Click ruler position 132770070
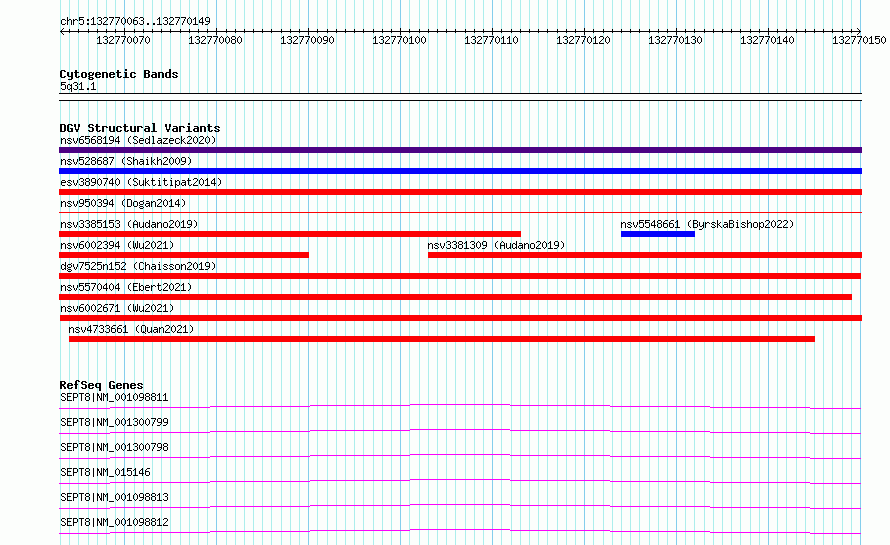 click(123, 40)
